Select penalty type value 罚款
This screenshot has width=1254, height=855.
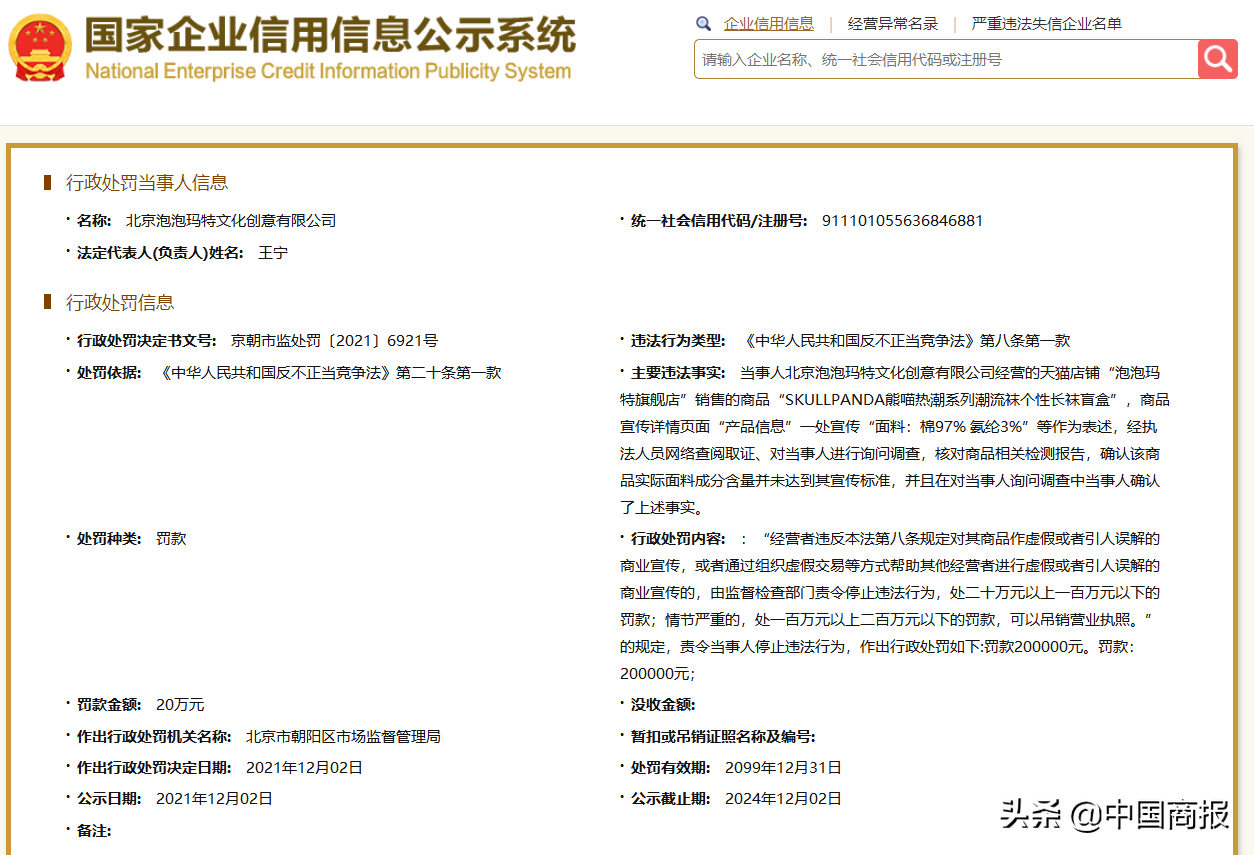[171, 539]
